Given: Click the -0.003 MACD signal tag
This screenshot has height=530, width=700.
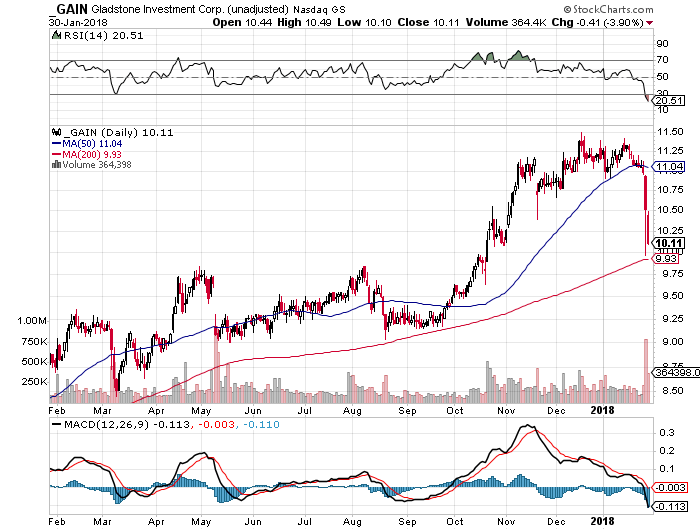Looking at the screenshot, I should pyautogui.click(x=670, y=487).
